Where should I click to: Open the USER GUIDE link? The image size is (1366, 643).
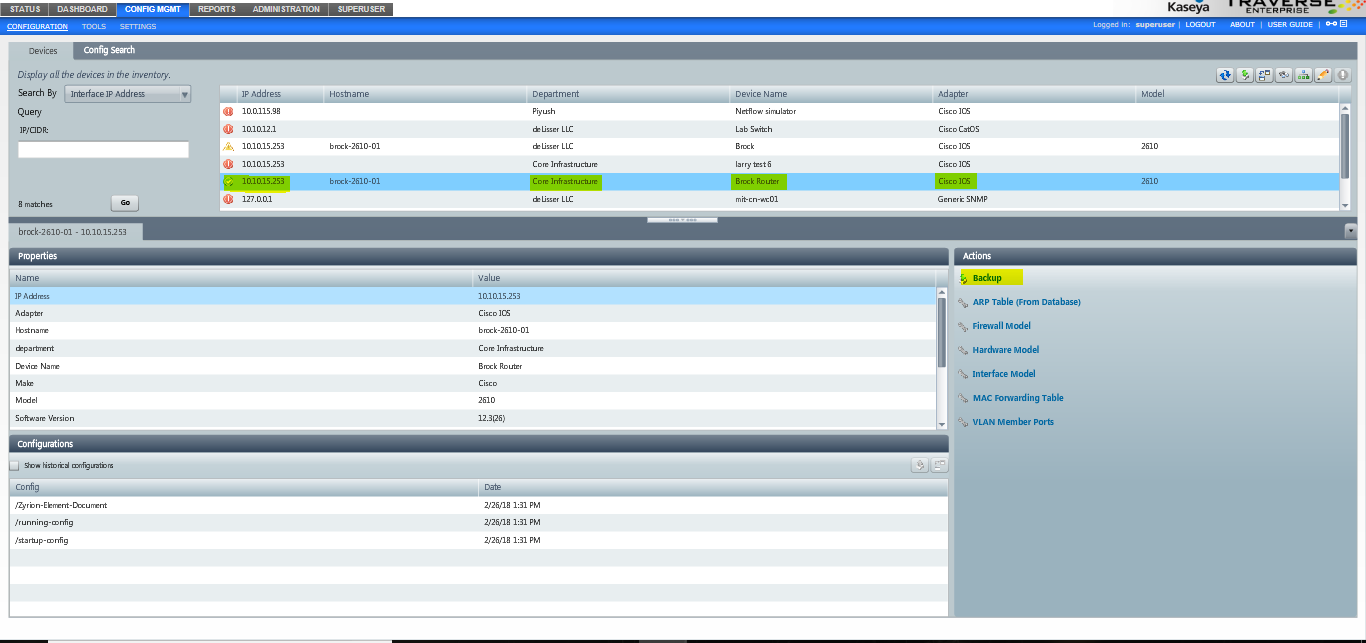click(1290, 24)
